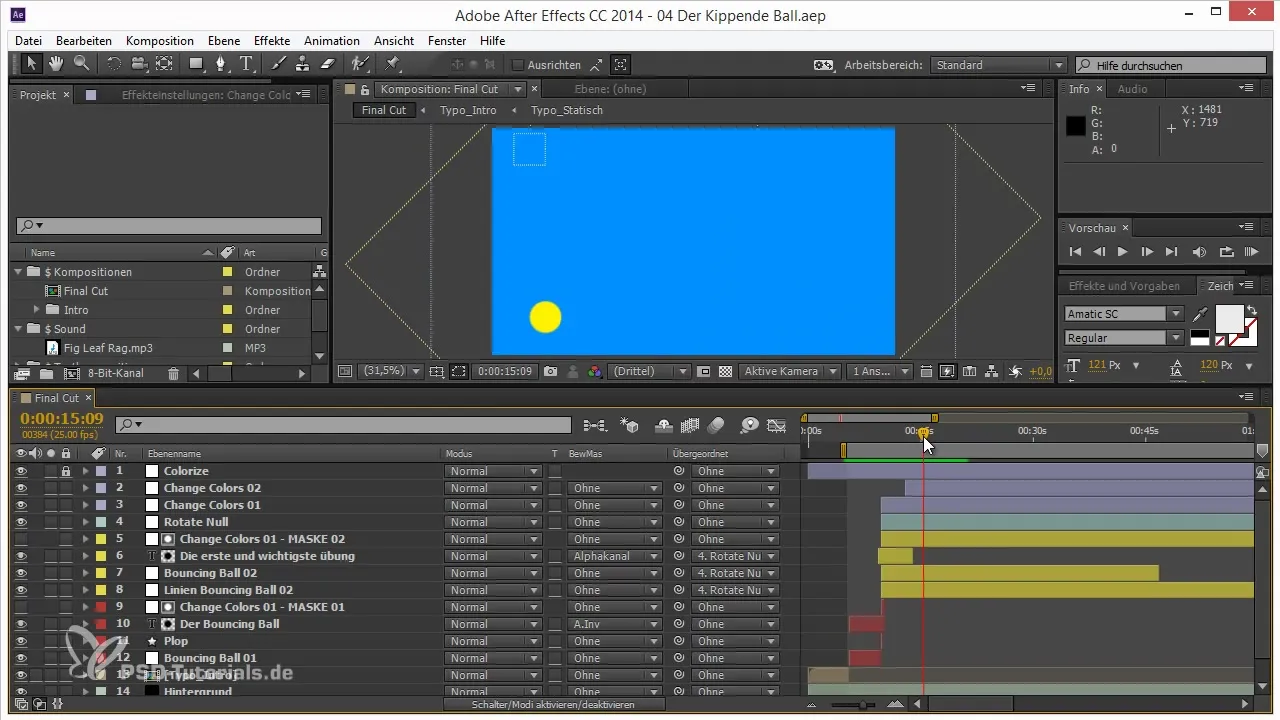Hide the Linien Bouncing Ball 02 layer
The width and height of the screenshot is (1280, 720).
click(x=20, y=590)
